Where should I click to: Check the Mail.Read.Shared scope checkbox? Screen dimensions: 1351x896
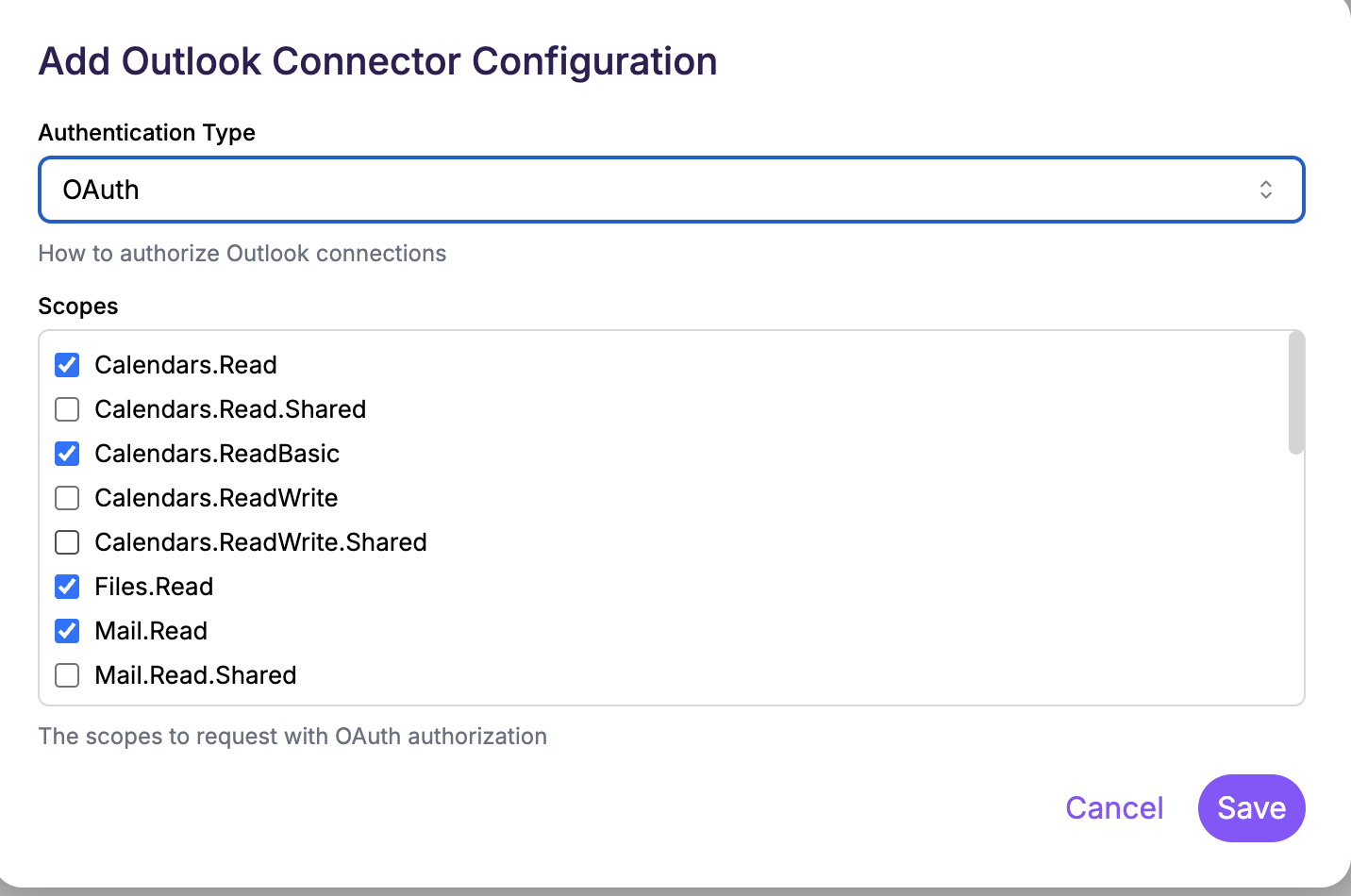[67, 675]
